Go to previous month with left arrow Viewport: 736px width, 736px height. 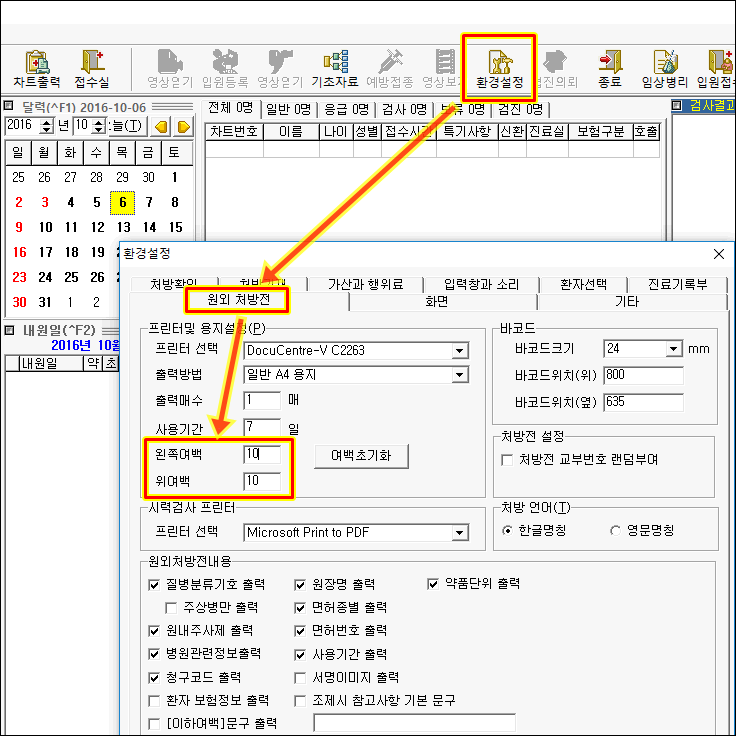tap(160, 126)
